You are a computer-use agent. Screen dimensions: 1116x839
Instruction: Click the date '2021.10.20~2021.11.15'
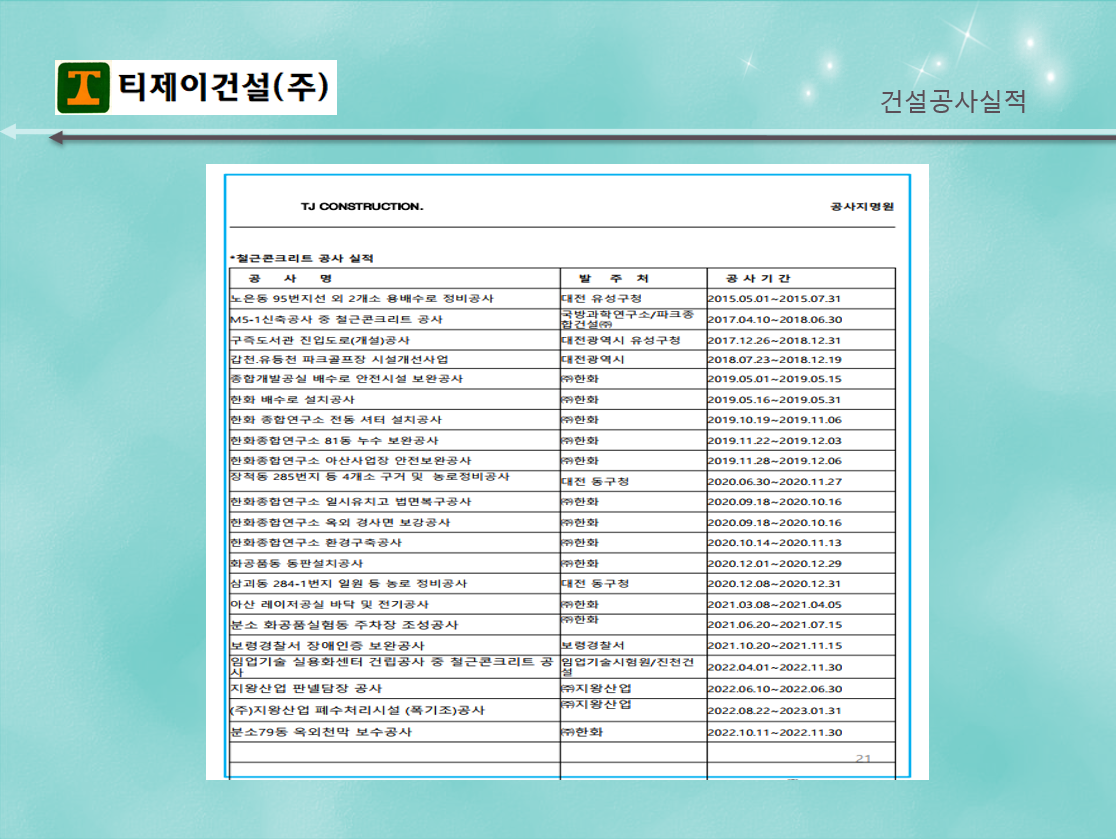coord(774,645)
